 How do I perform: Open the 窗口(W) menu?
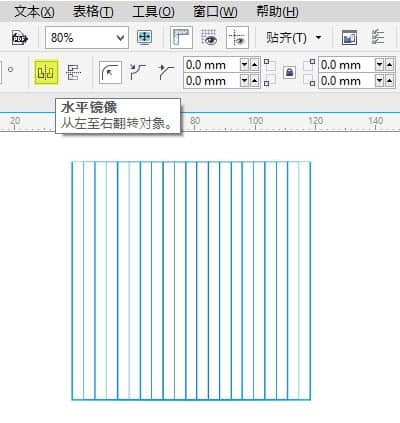(x=215, y=12)
